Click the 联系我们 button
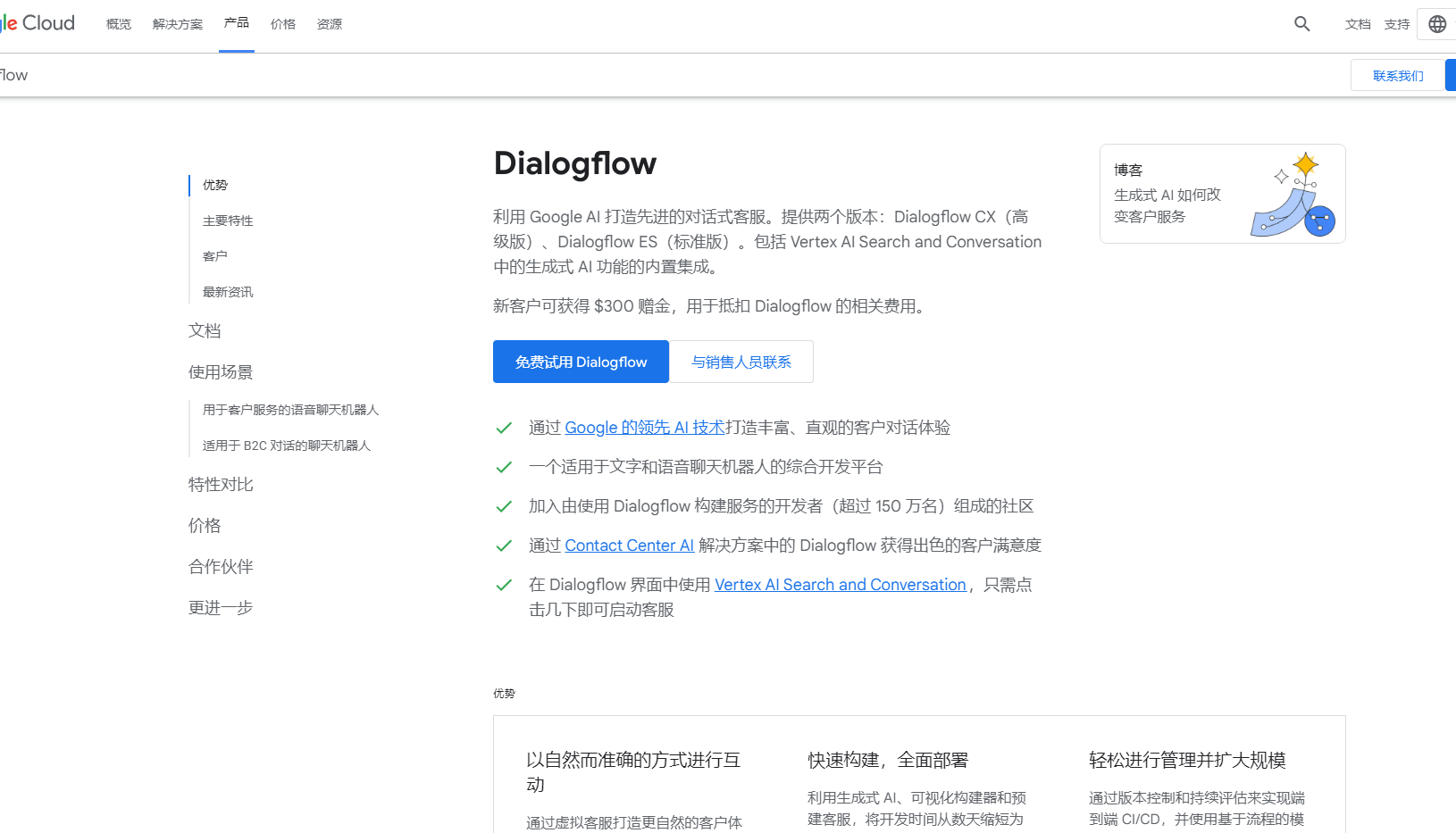 1398,76
